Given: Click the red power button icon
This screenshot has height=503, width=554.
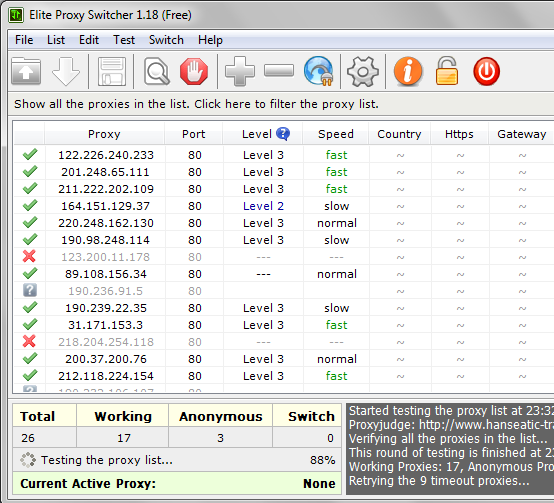Looking at the screenshot, I should click(487, 71).
